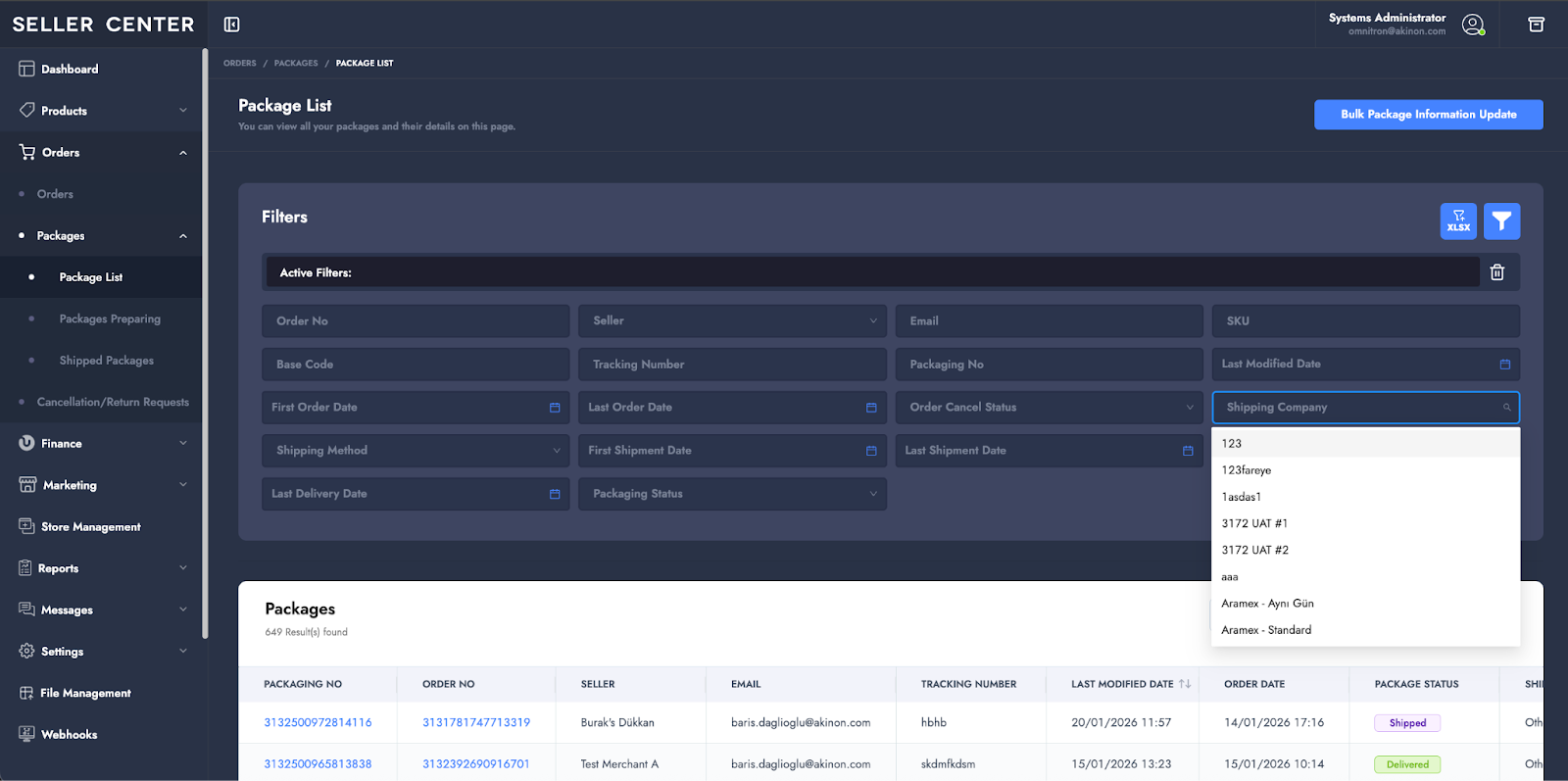
Task: Select 'Aramex - Standard' from shipping company list
Action: click(x=1266, y=630)
